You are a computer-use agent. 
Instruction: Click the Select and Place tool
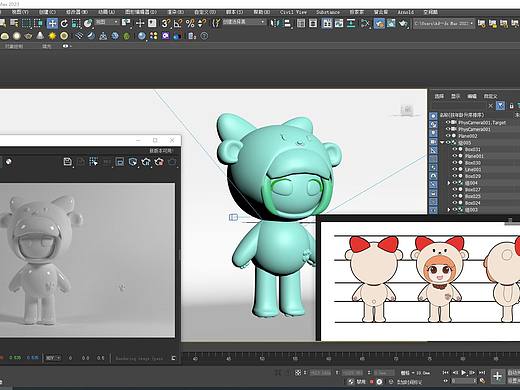click(x=88, y=23)
